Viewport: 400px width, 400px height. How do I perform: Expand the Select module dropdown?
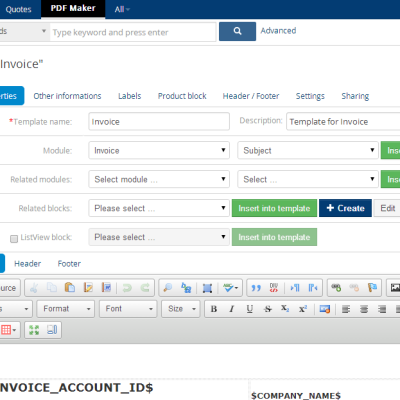pyautogui.click(x=159, y=179)
